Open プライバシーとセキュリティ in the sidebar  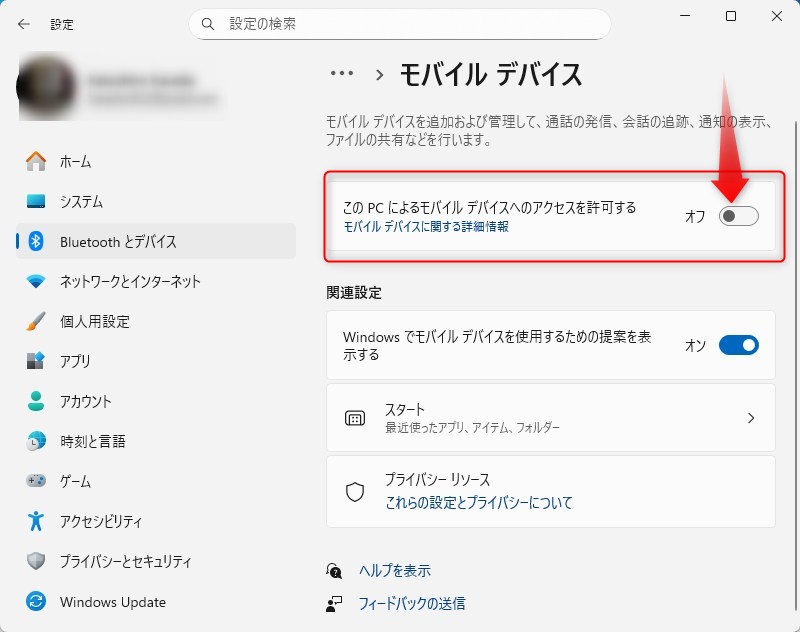(x=125, y=561)
